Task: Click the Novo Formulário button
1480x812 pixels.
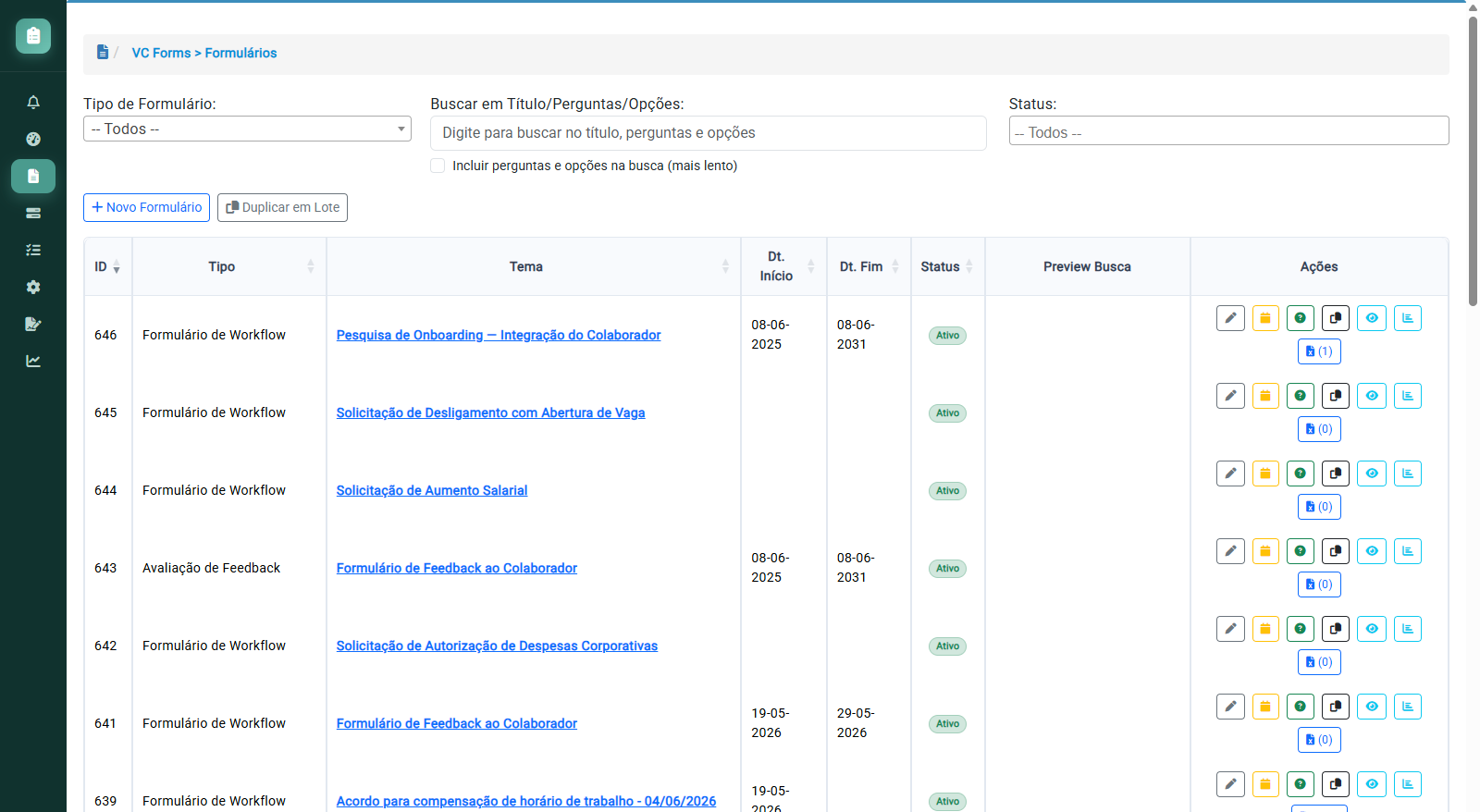Action: (146, 207)
